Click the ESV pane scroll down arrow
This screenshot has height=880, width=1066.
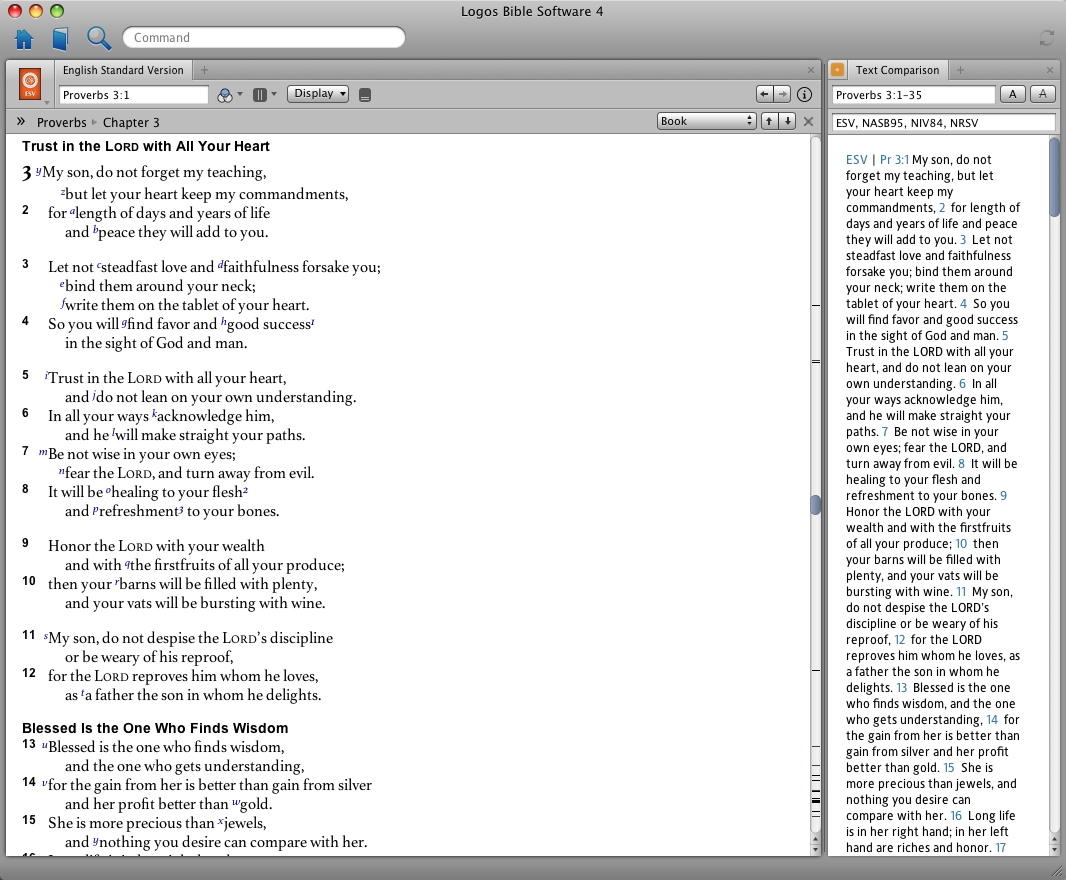816,849
